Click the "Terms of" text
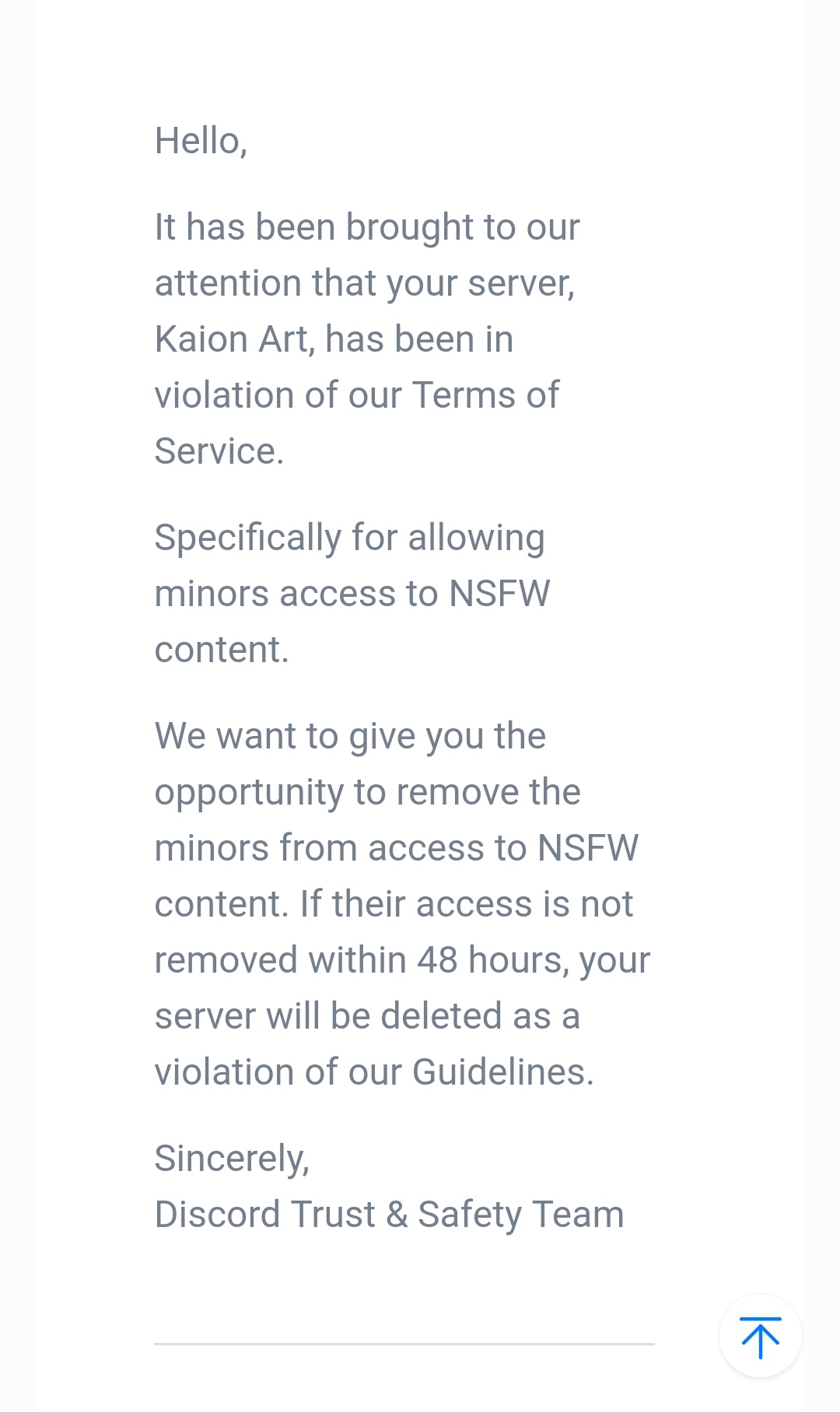The width and height of the screenshot is (840, 1413). coord(485,395)
